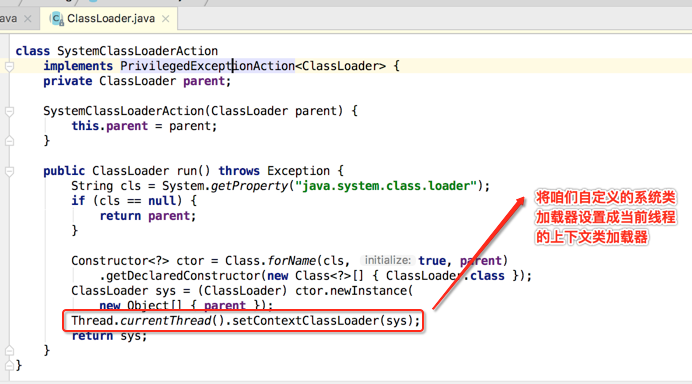
Task: Click the forName method call
Action: tap(292, 261)
